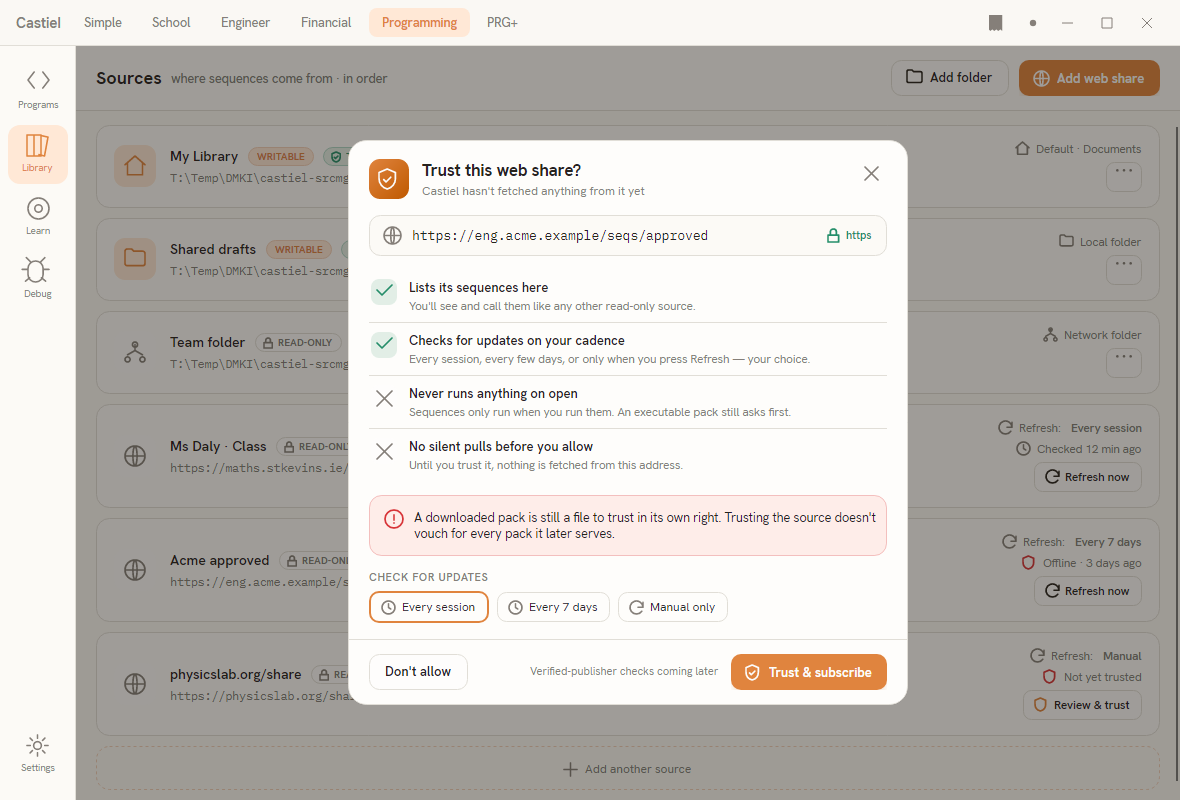The height and width of the screenshot is (800, 1180).
Task: Click the web share URL field
Action: [628, 236]
